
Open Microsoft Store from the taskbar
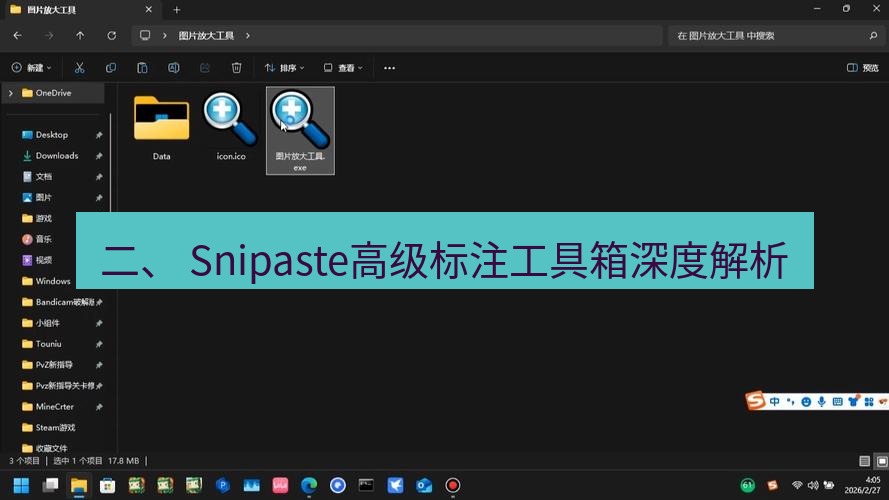(x=108, y=485)
